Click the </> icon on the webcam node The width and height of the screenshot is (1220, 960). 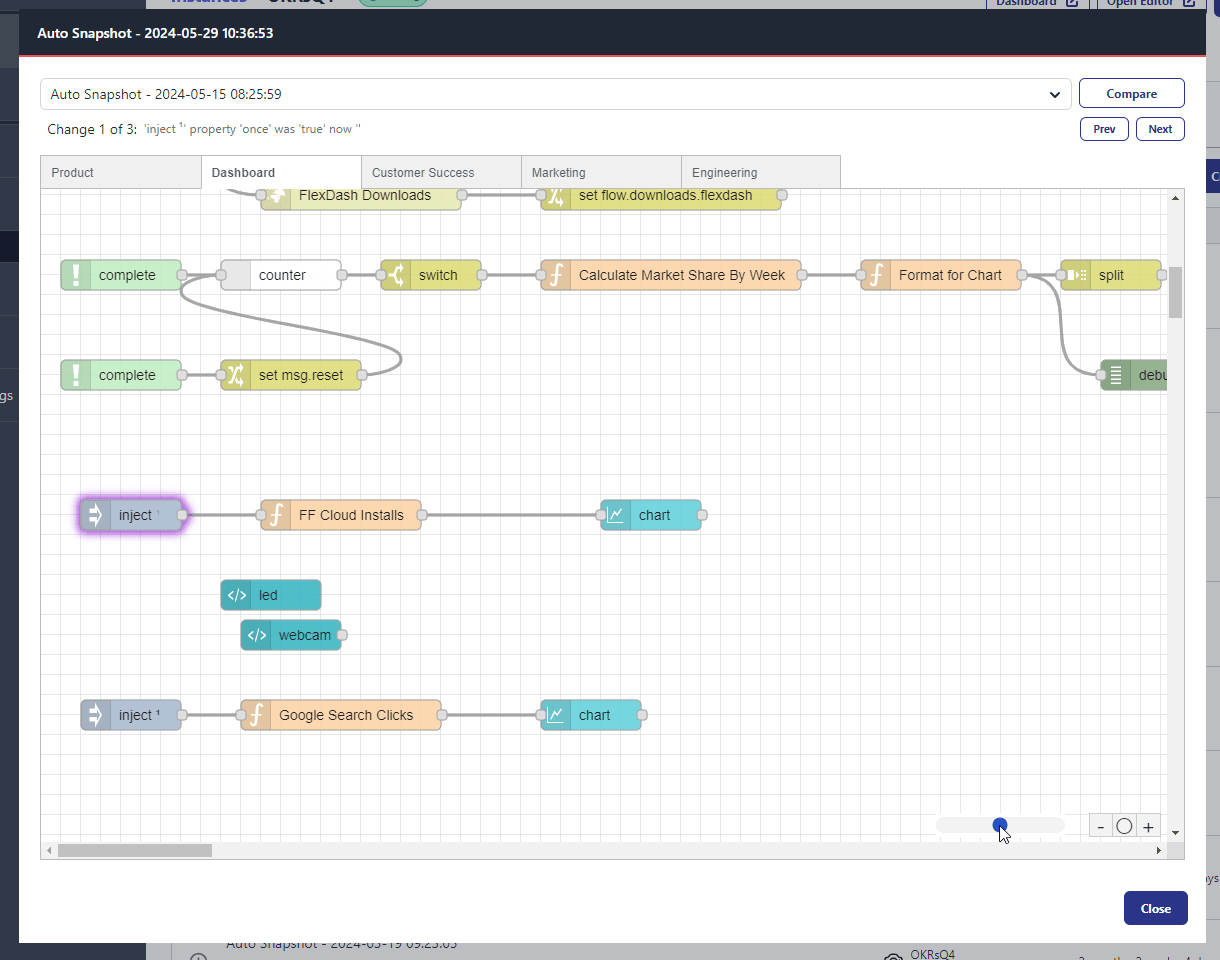pos(256,634)
